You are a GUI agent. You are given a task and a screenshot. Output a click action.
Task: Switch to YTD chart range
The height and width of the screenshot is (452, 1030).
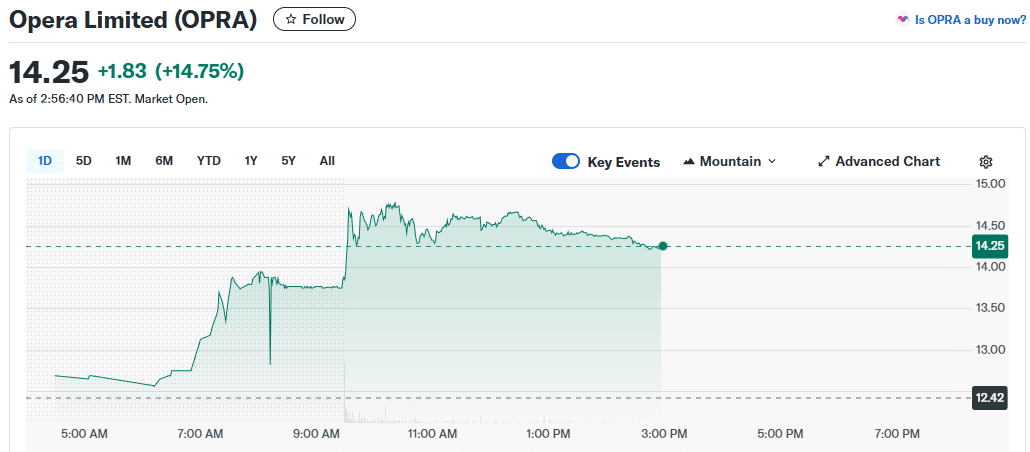209,161
